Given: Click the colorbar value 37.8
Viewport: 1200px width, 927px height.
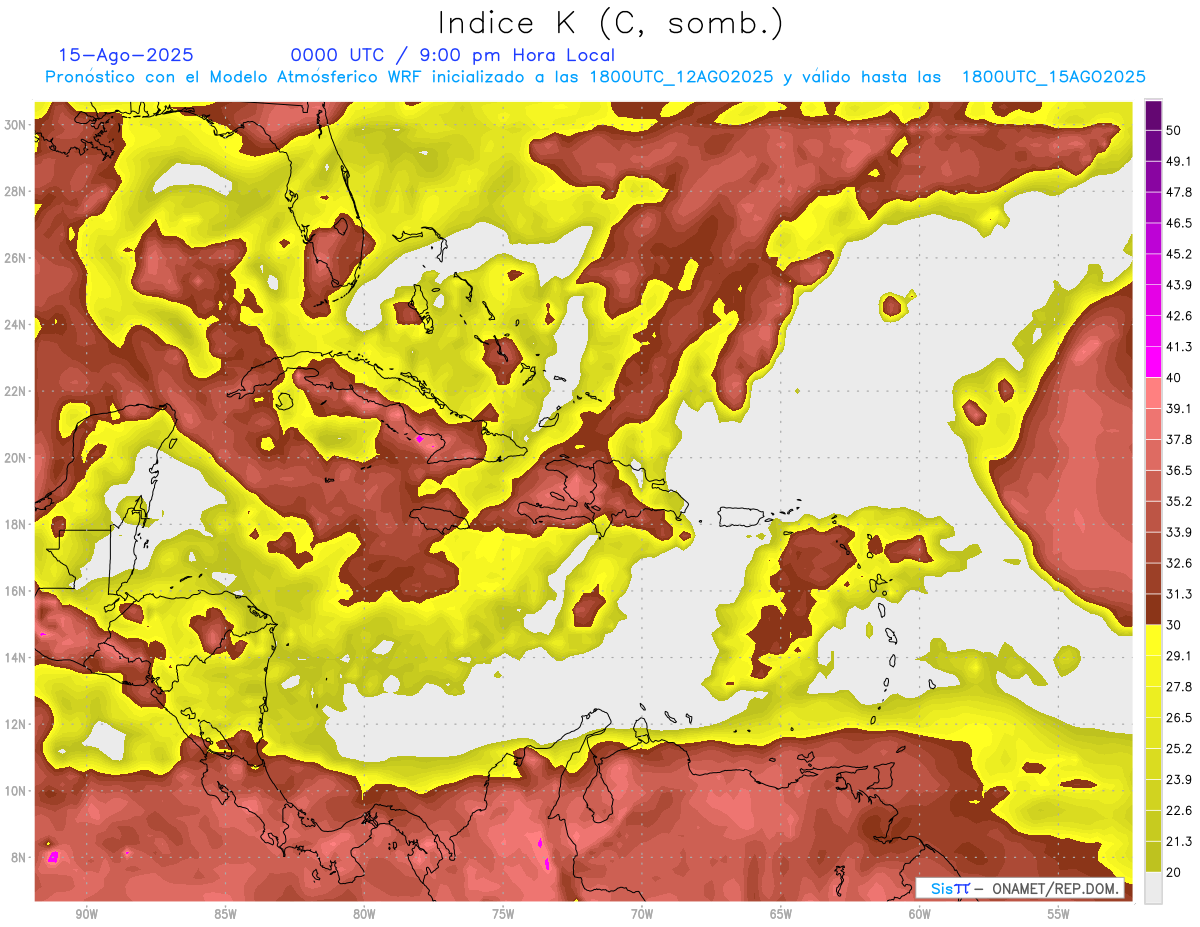Looking at the screenshot, I should 1178,439.
